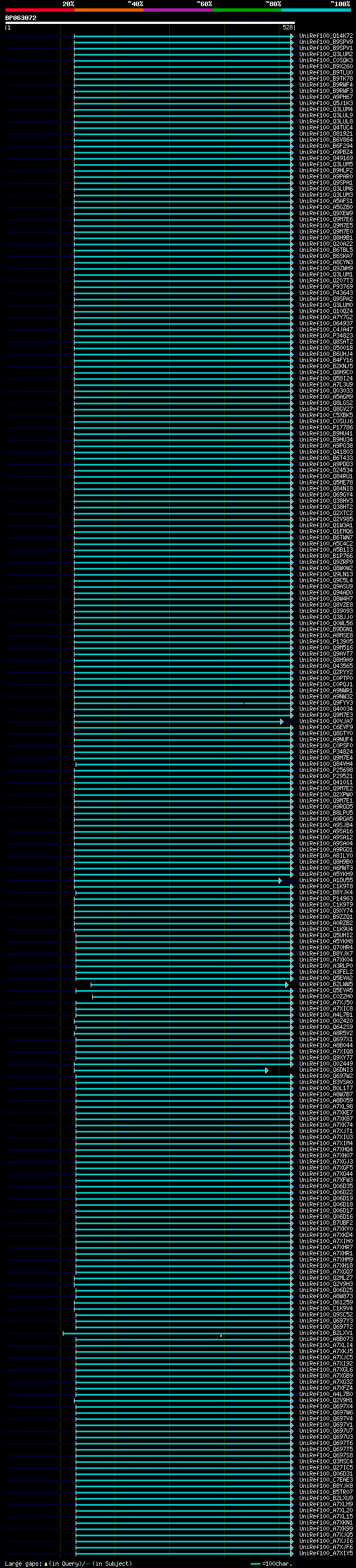Open hit UniRef100_A7XLI4
Image resolution: width=356 pixels, height=1568 pixels.
(x=326, y=1345)
